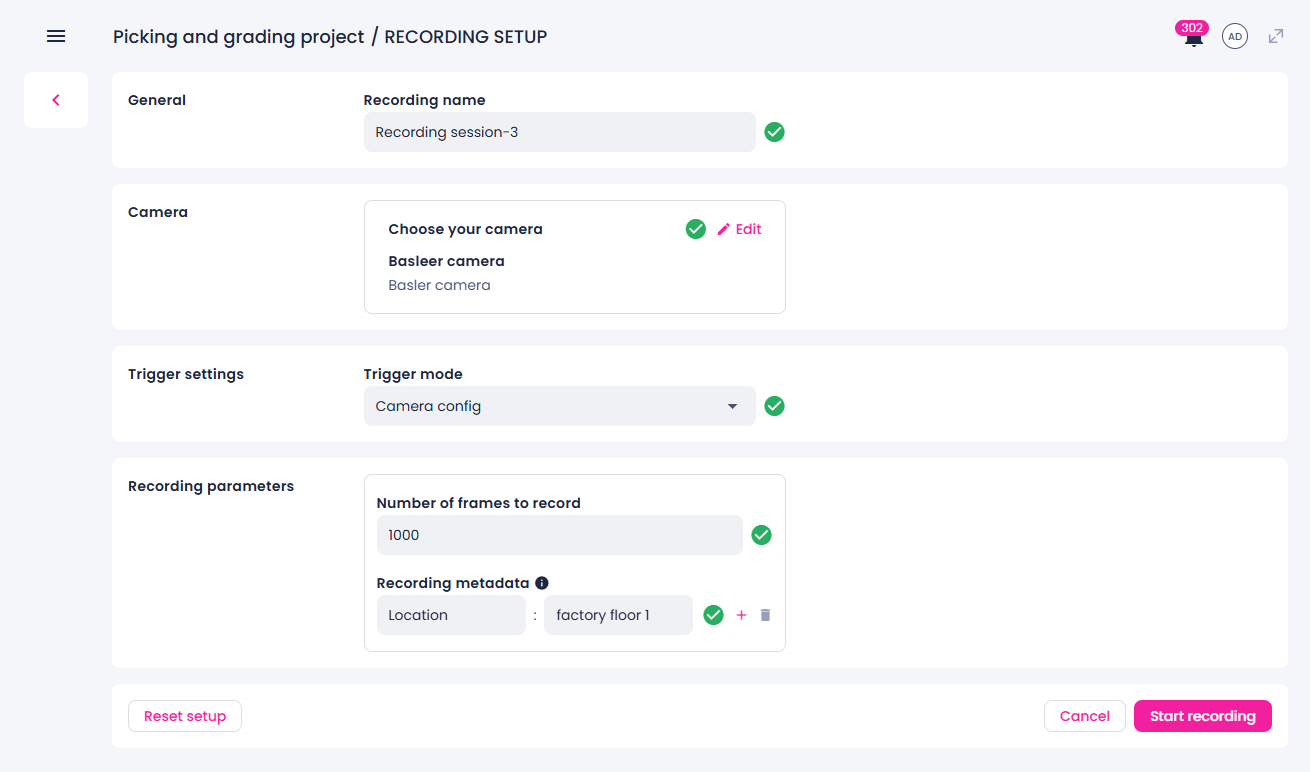Screen dimensions: 1310x772
Task: Click green checkmark in metadata row
Action: pyautogui.click(x=713, y=615)
